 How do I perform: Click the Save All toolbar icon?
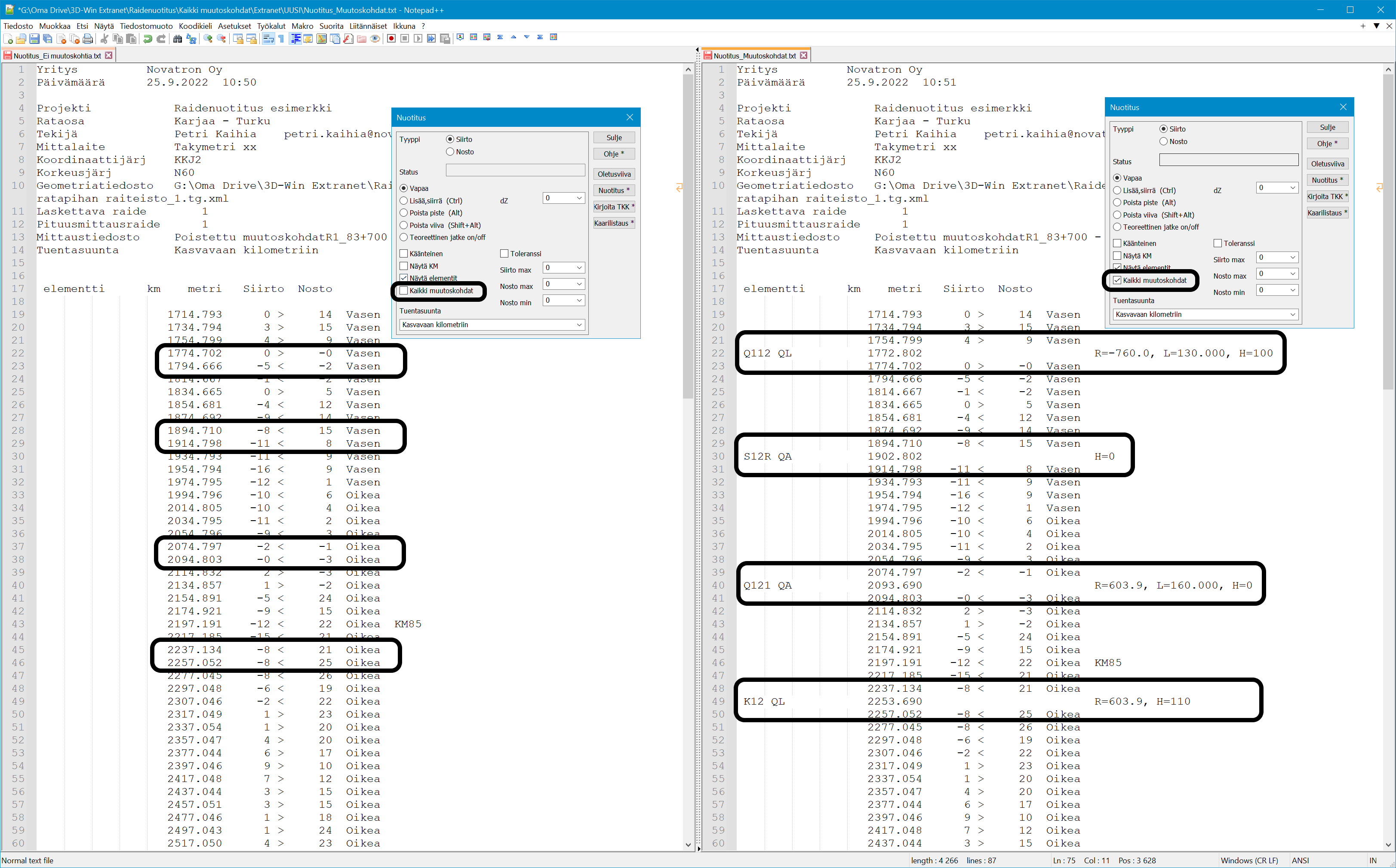[48, 38]
